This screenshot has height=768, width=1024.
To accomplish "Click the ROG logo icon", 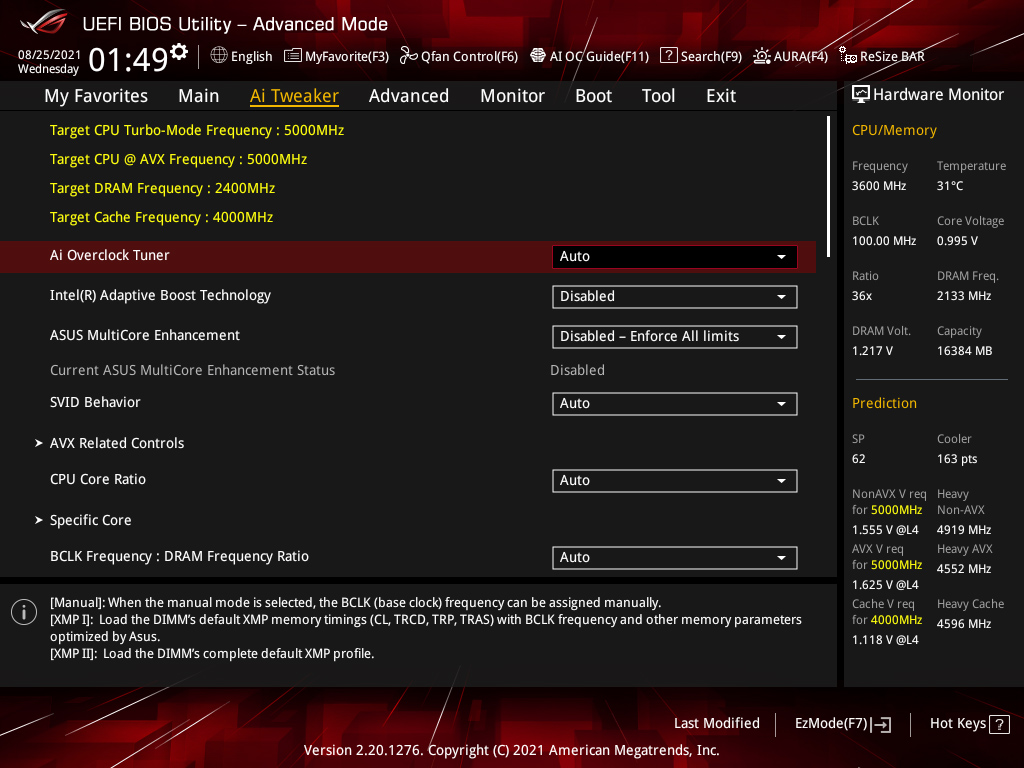I will (43, 23).
